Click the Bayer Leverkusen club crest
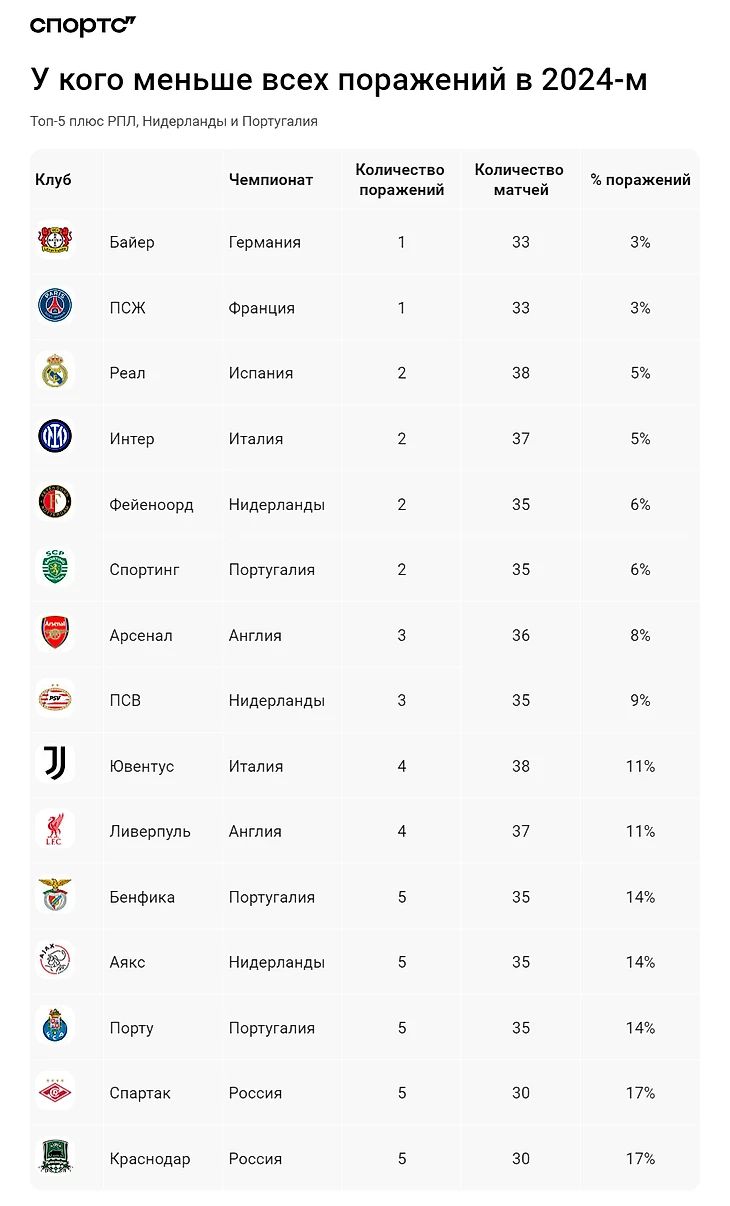 point(55,242)
